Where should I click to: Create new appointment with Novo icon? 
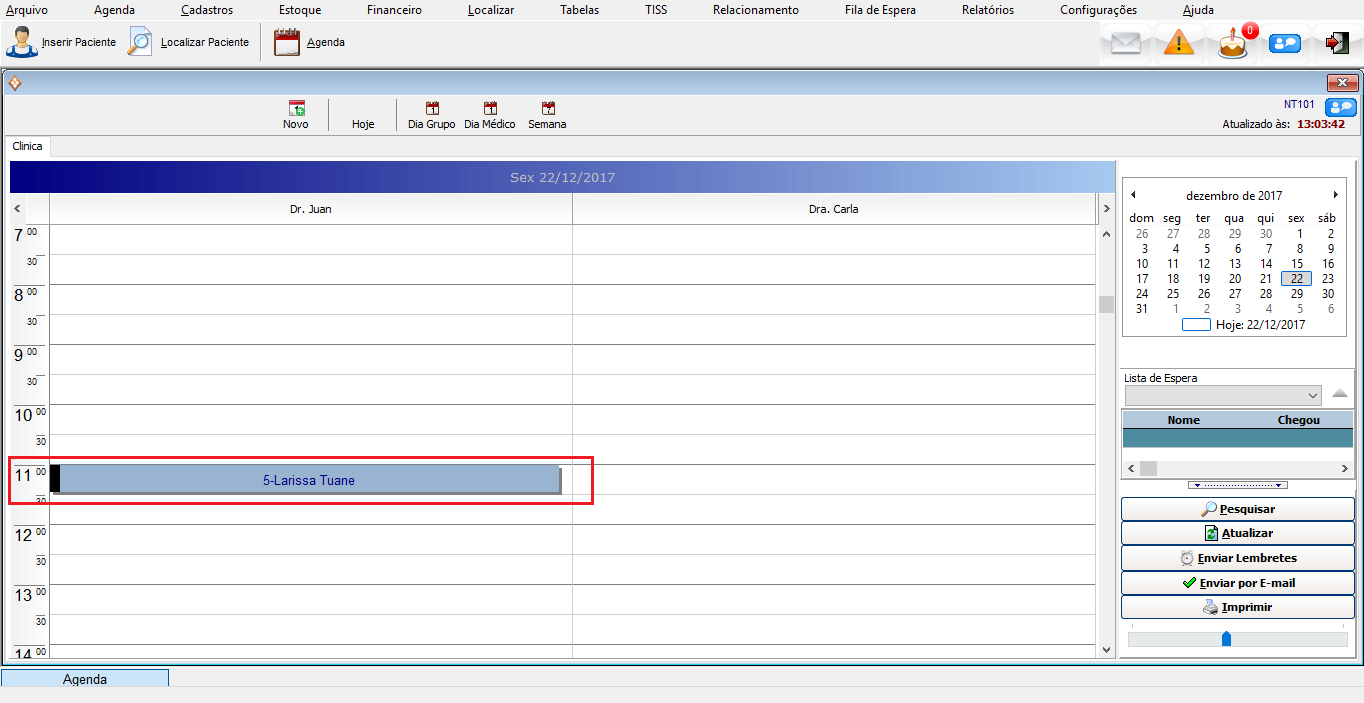coord(296,109)
